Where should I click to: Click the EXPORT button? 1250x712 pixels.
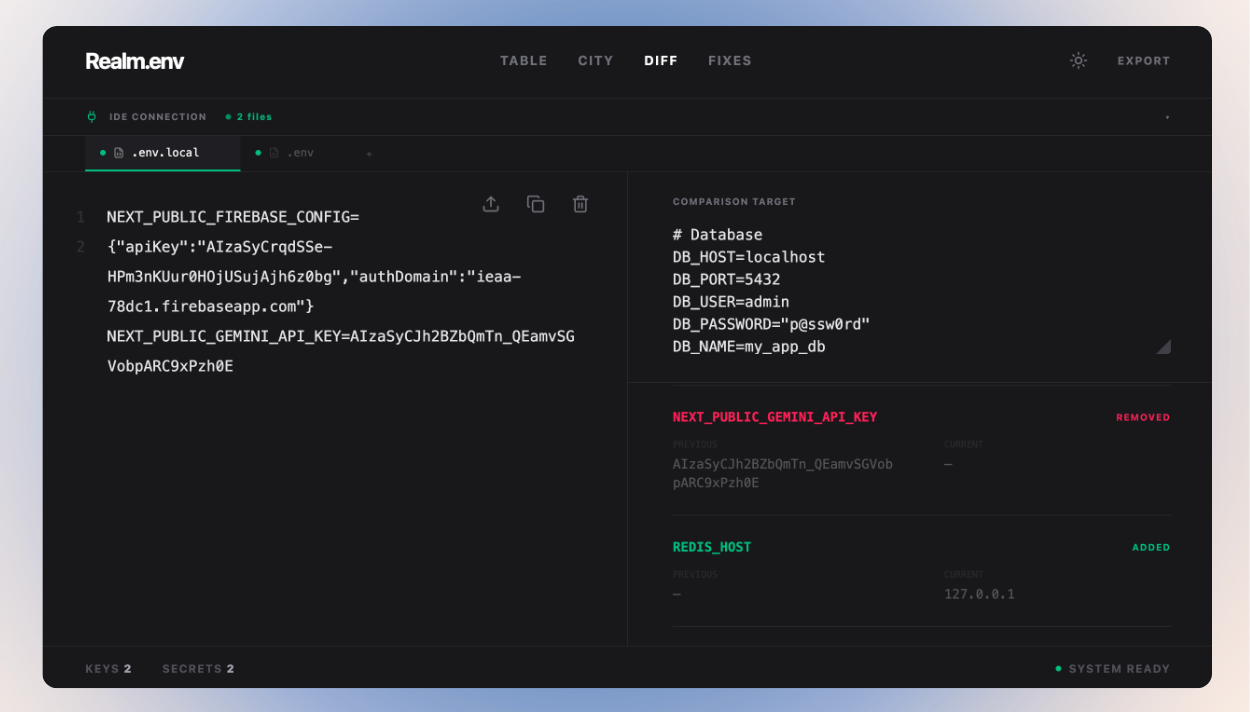click(1143, 60)
